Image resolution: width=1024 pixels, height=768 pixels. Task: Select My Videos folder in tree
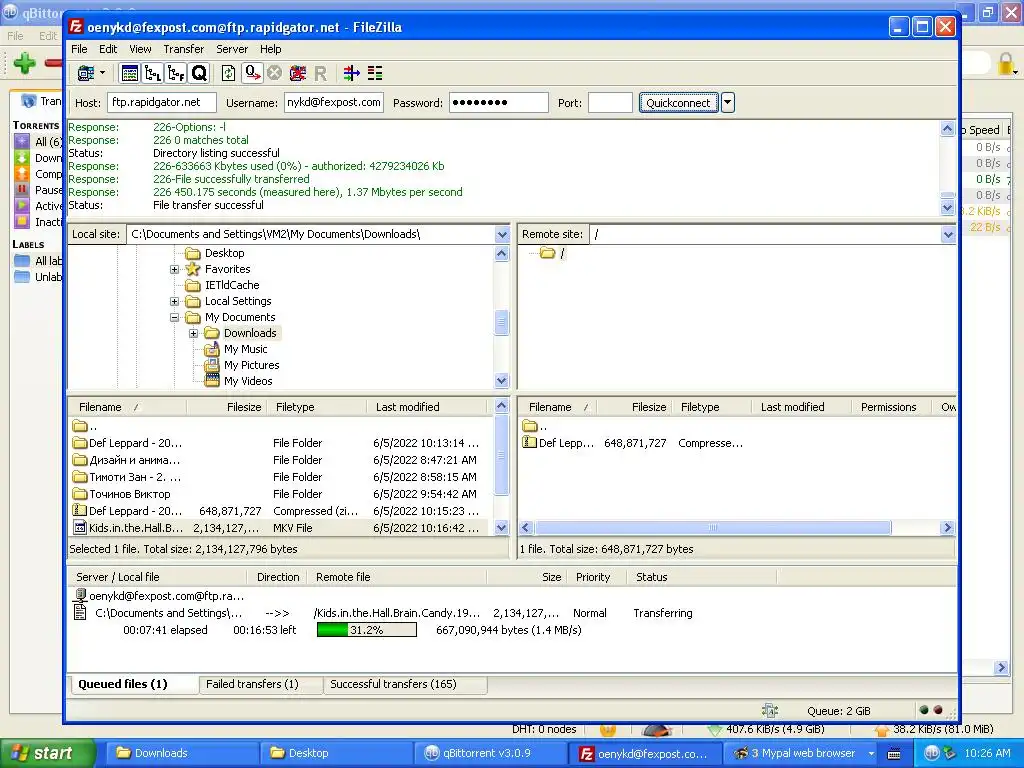coord(248,381)
